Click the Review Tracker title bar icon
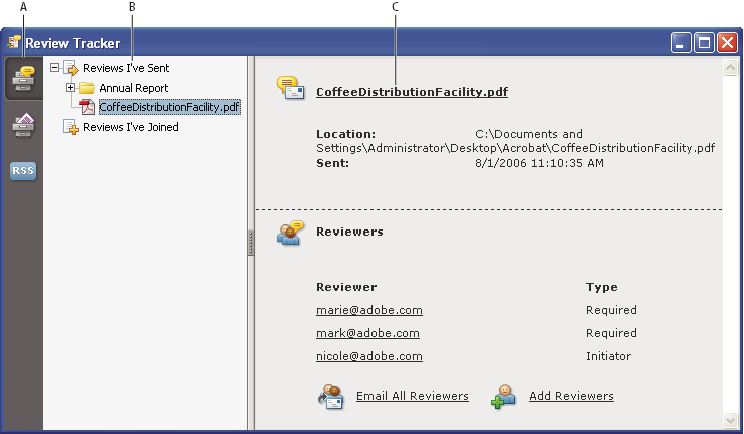 click(14, 42)
